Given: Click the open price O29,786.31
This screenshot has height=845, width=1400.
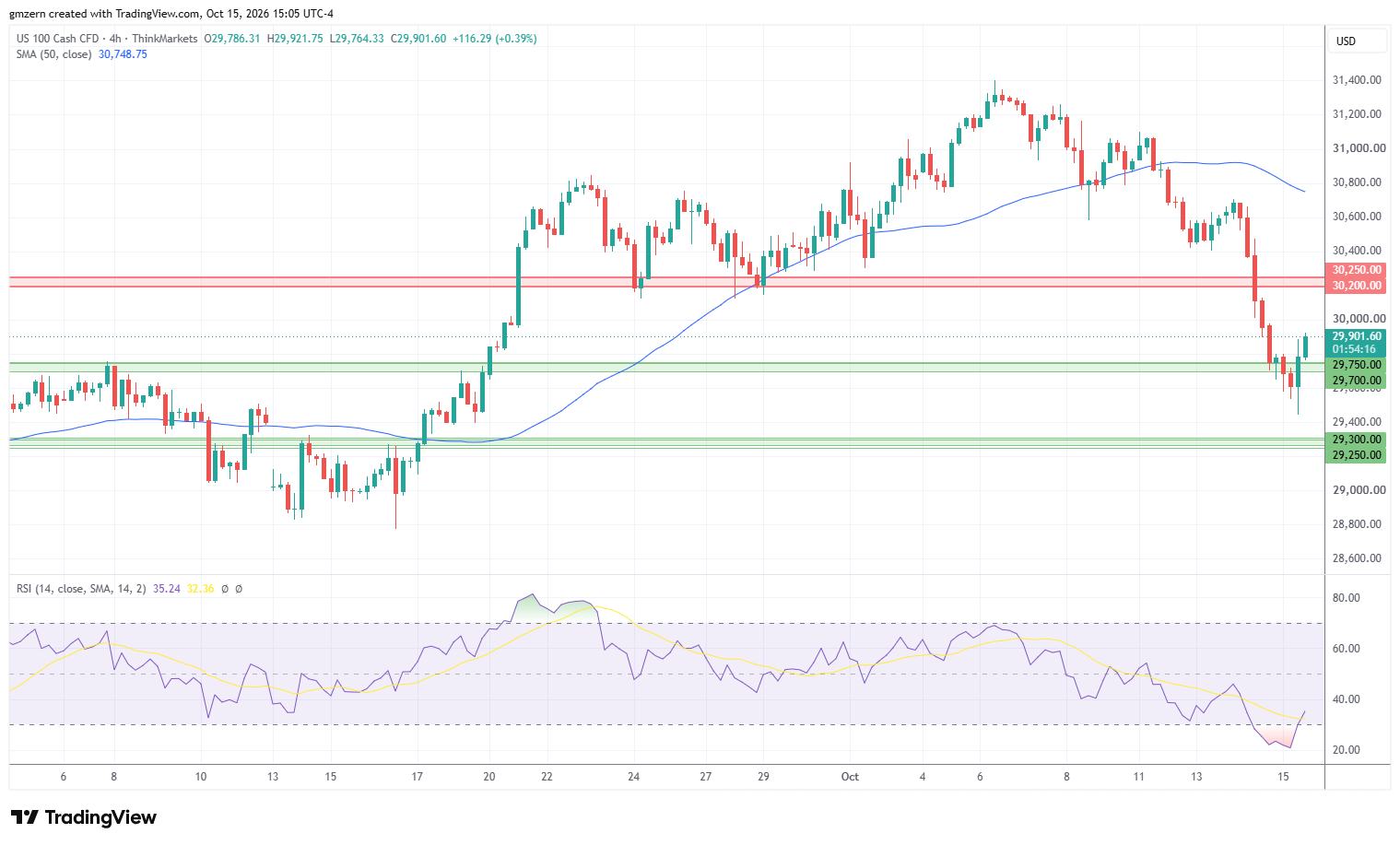Looking at the screenshot, I should (x=232, y=39).
